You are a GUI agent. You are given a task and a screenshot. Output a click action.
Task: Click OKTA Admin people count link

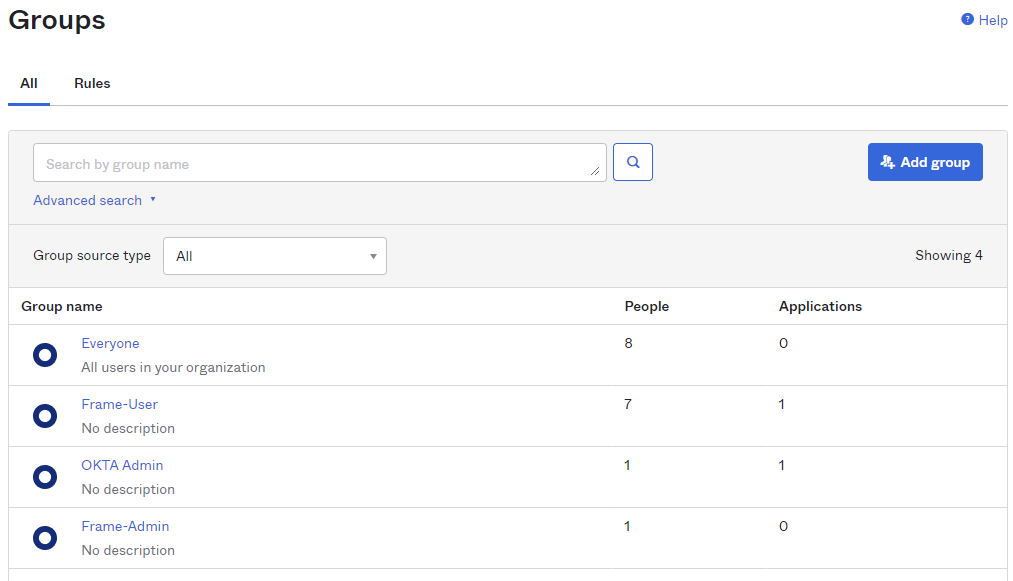point(627,465)
